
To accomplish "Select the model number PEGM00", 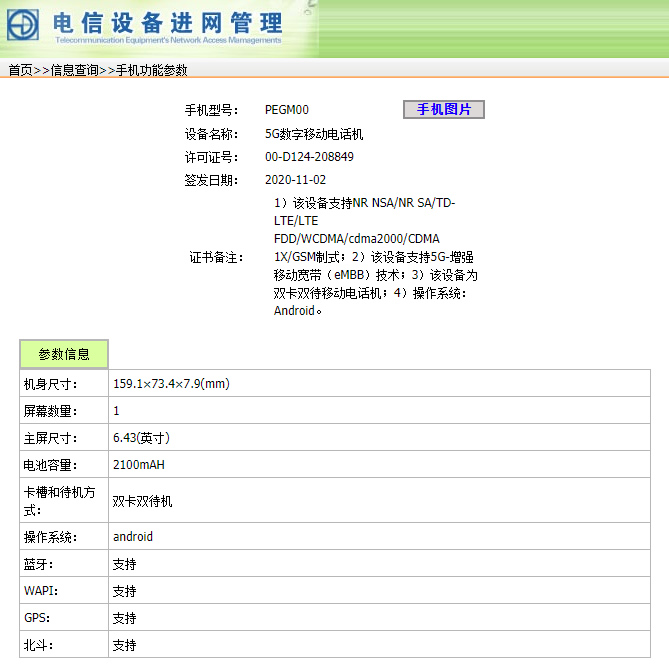I will coord(287,110).
